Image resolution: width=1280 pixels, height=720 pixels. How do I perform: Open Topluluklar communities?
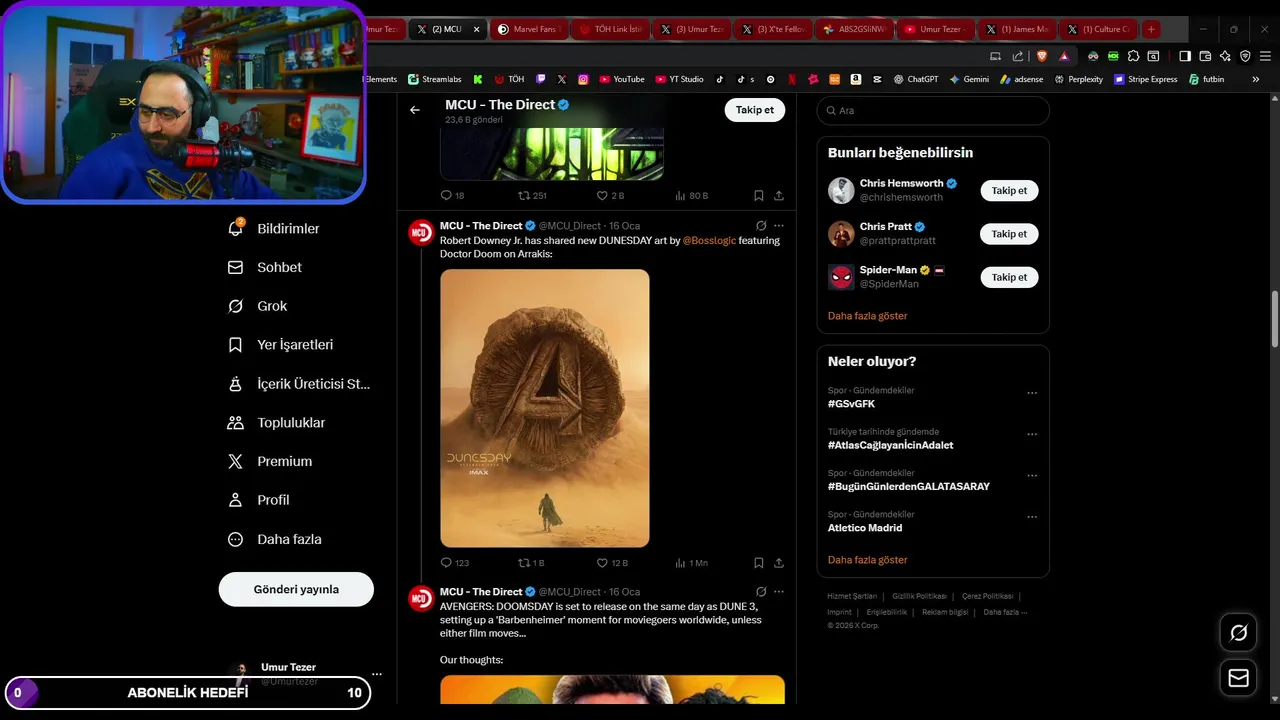(277, 423)
